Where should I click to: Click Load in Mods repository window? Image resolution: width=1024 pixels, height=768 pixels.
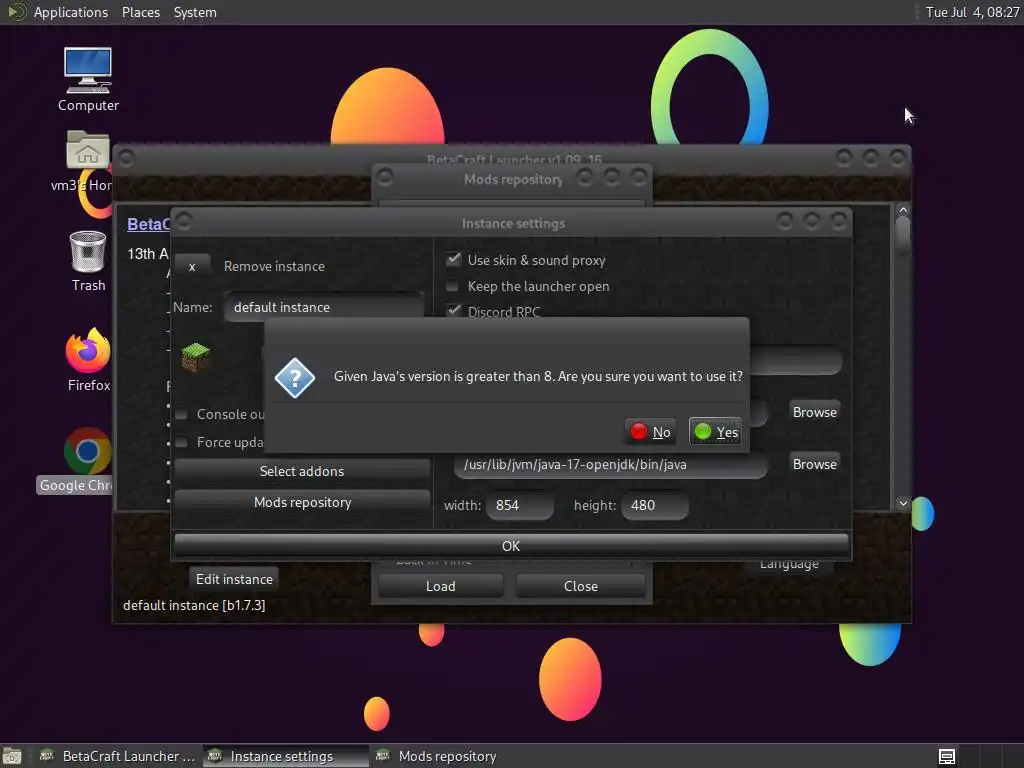[x=441, y=586]
